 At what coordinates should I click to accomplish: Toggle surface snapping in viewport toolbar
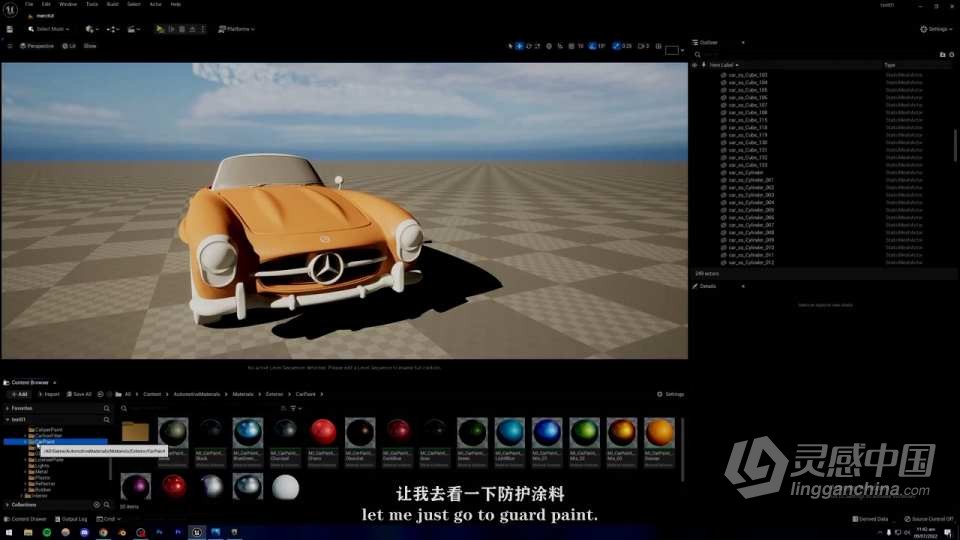click(560, 46)
